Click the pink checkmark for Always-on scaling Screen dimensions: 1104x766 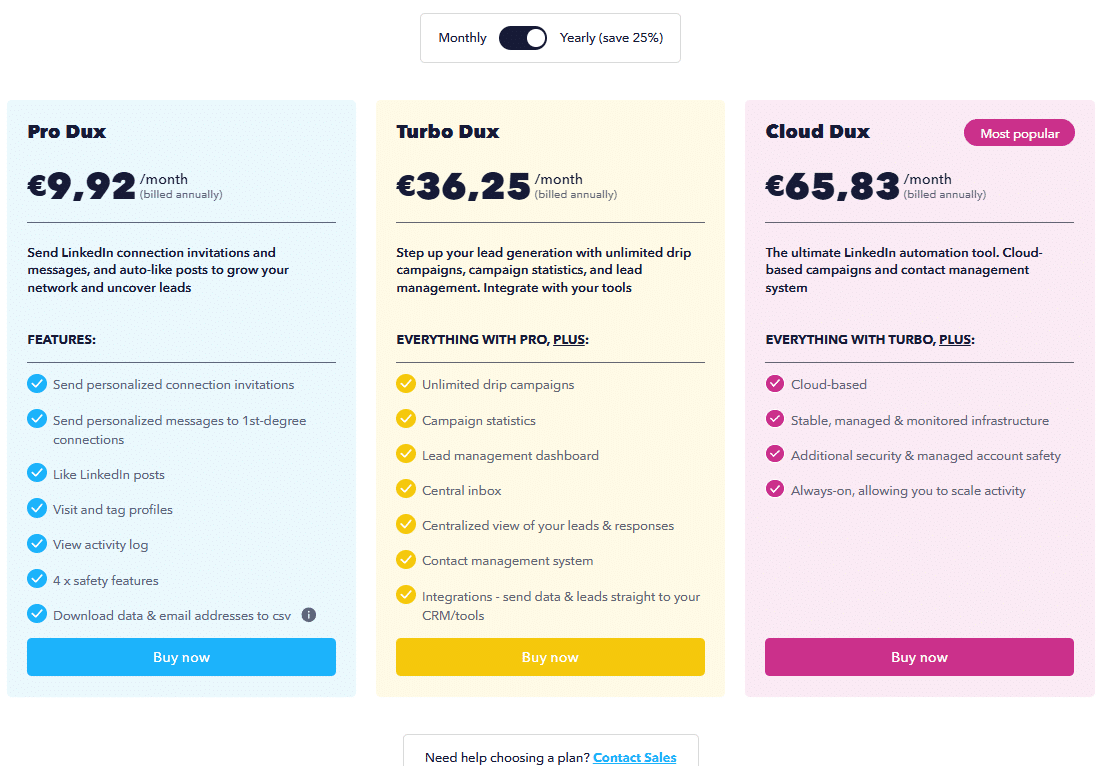[x=775, y=489]
